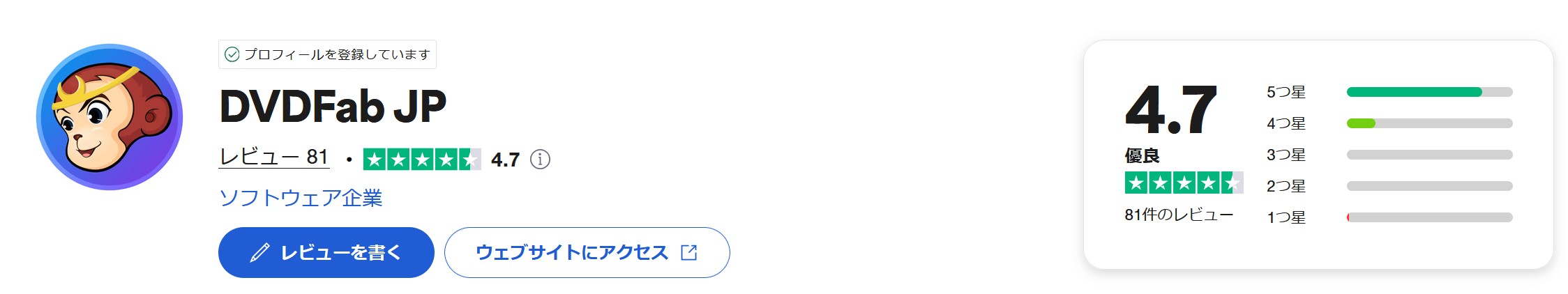Filter reviews by 5つ星 label
Viewport: 1568px width, 294px height.
click(1286, 92)
